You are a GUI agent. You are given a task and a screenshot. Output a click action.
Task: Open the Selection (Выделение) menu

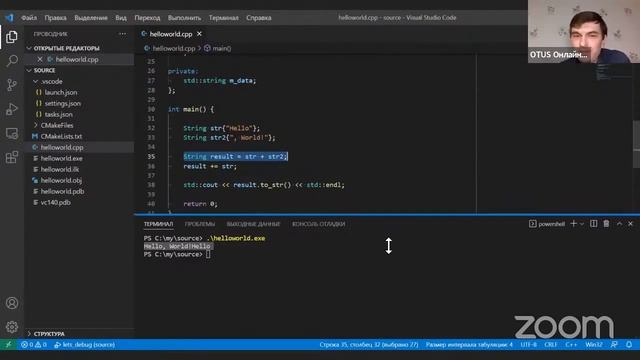[x=91, y=18]
